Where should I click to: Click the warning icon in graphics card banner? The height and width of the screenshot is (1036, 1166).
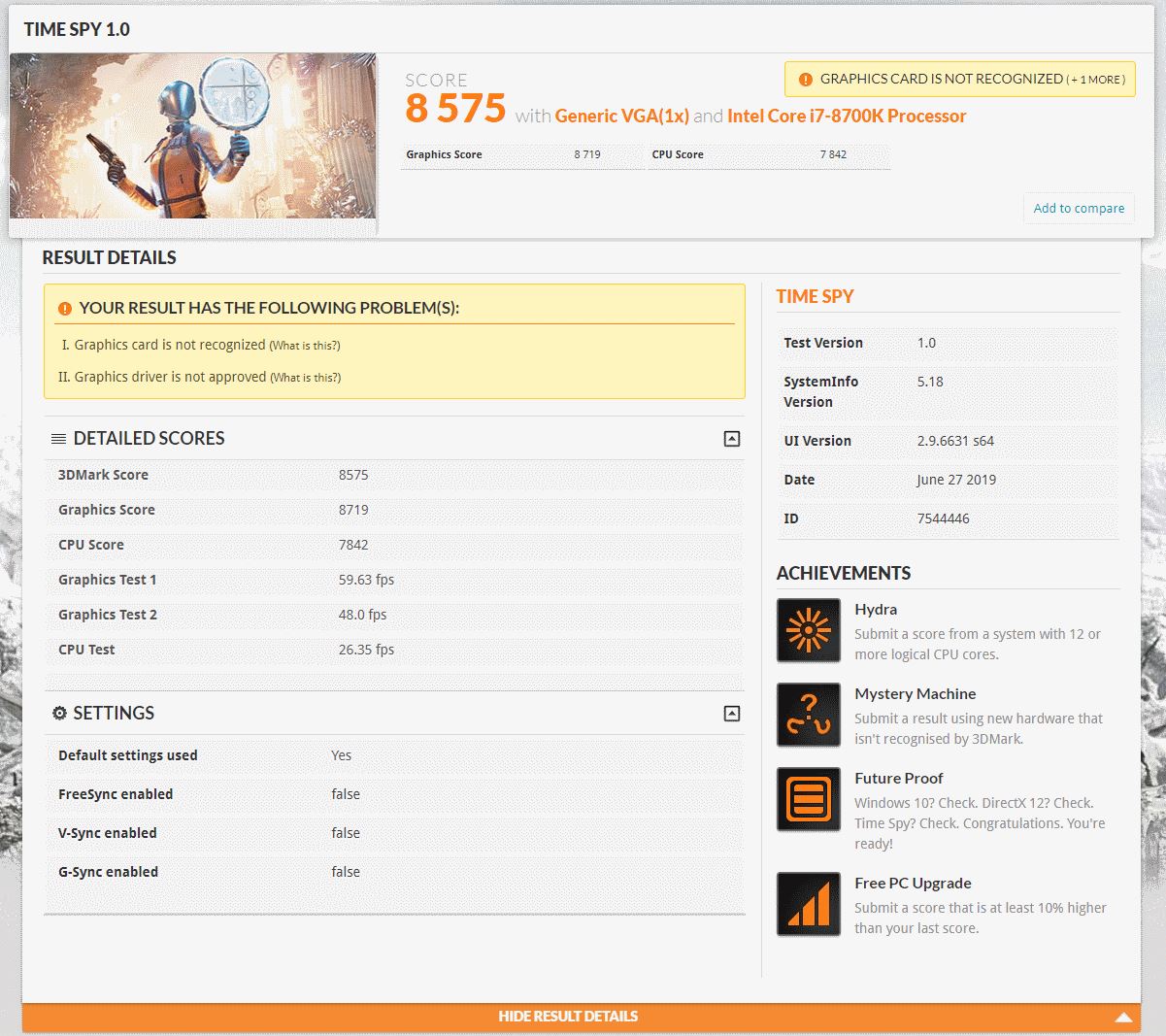[x=805, y=80]
